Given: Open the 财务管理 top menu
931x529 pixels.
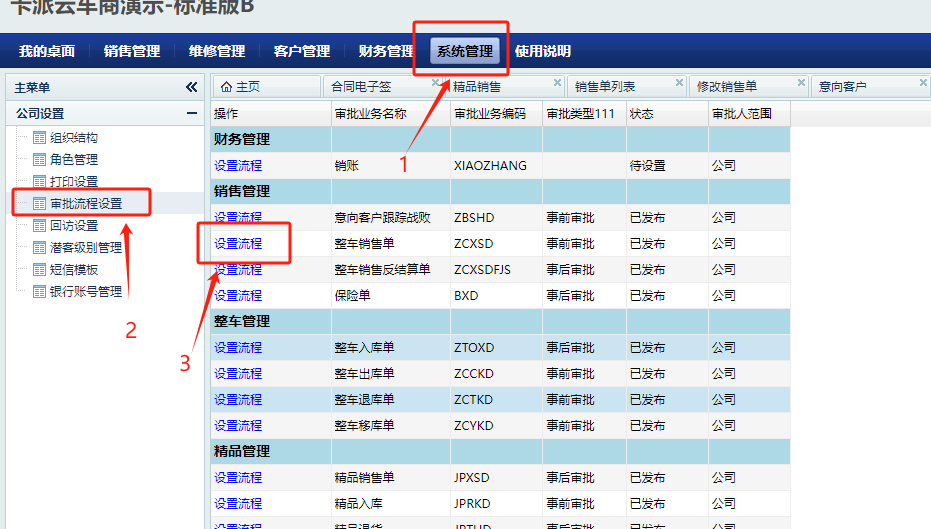Looking at the screenshot, I should 386,51.
